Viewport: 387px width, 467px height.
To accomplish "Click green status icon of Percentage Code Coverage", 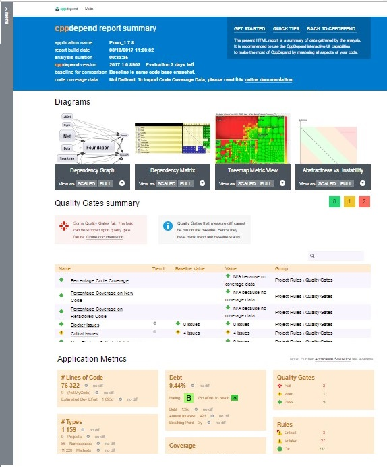I will point(61,280).
